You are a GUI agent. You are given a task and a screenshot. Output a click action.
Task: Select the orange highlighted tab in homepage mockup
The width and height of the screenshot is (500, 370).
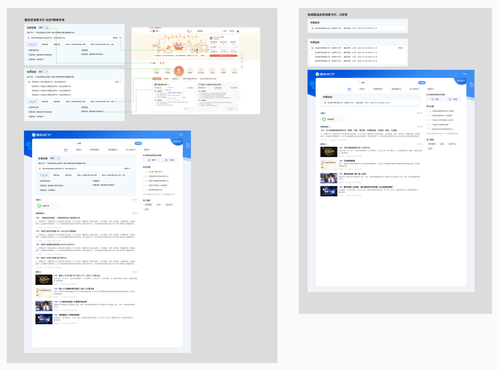157,79
